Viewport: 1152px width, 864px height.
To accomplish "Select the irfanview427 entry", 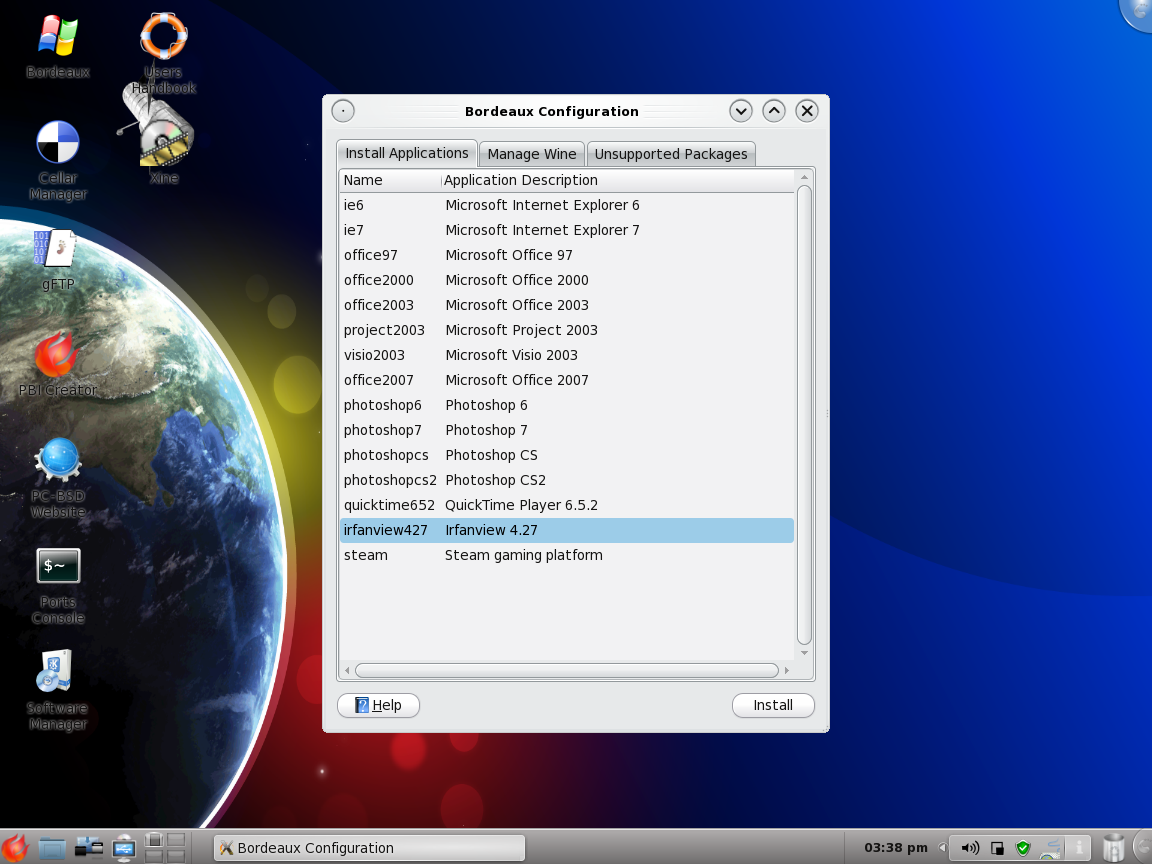I will [x=566, y=530].
